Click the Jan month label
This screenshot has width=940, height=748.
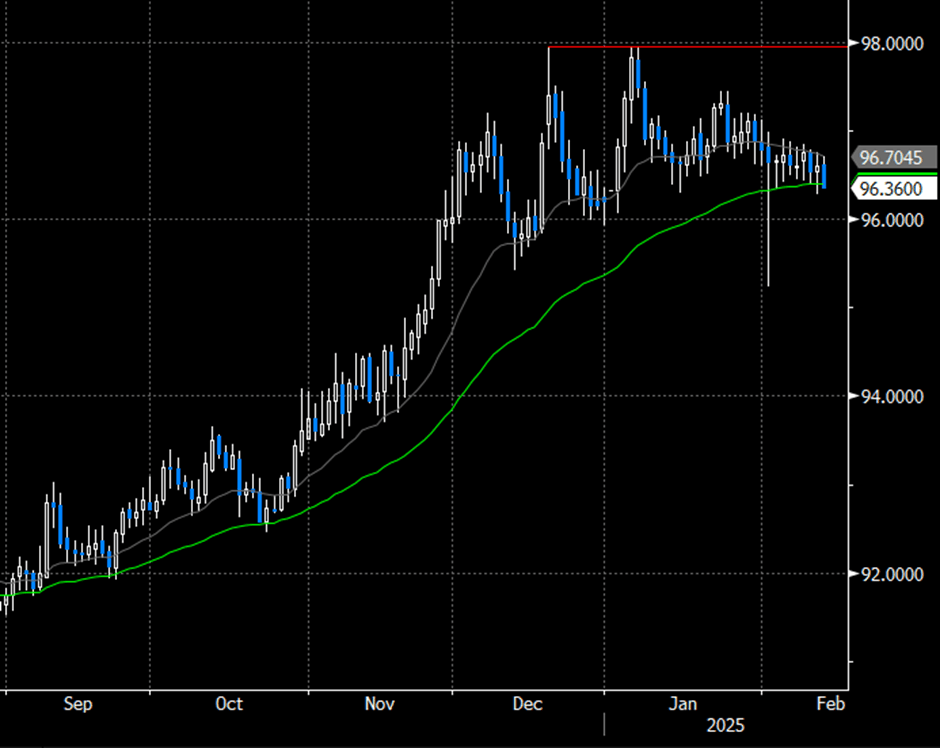click(683, 704)
